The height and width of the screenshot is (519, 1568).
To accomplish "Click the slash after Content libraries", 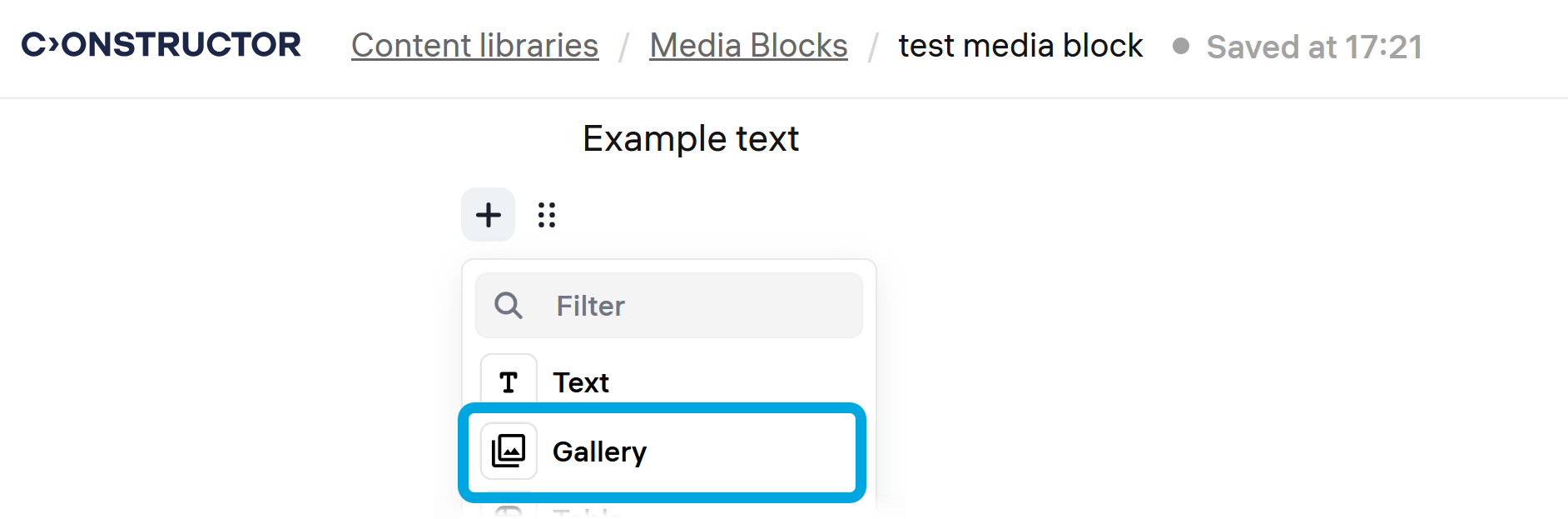I will [x=623, y=47].
